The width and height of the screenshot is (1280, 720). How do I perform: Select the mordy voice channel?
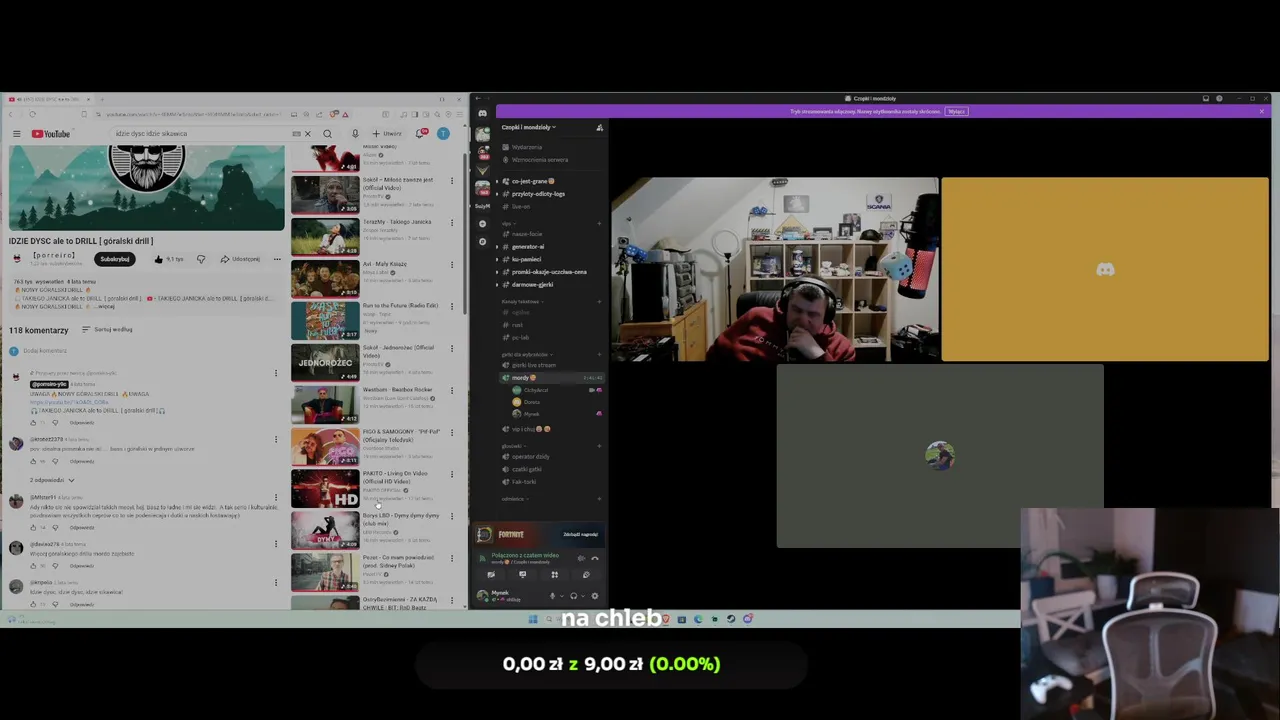pos(552,378)
